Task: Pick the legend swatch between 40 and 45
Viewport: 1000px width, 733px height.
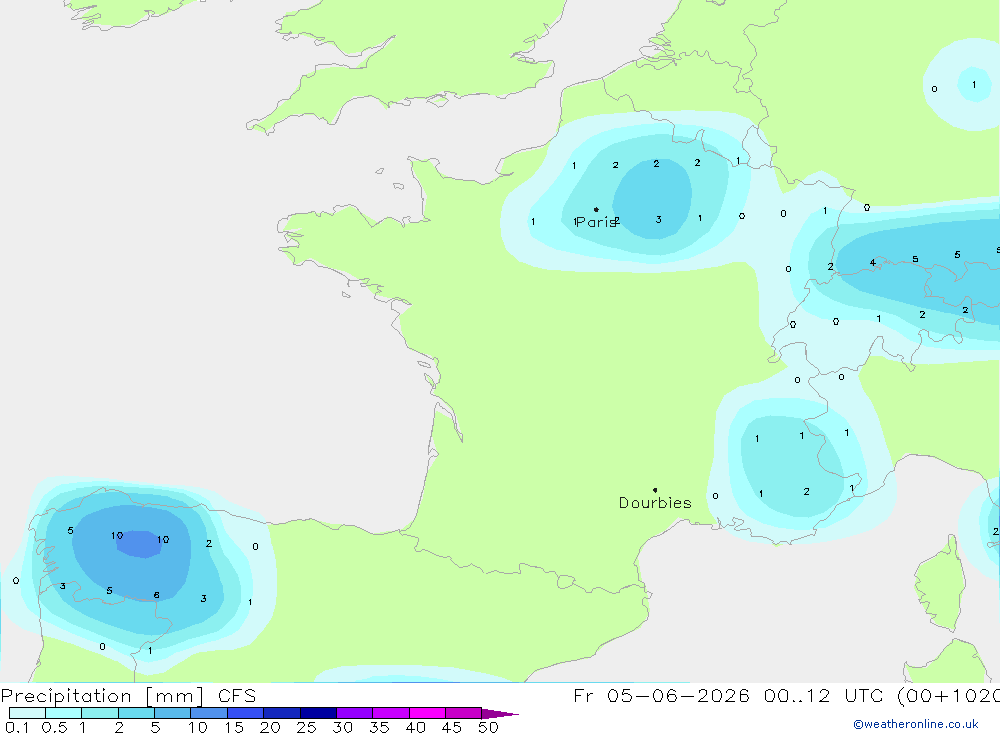Action: 427,713
